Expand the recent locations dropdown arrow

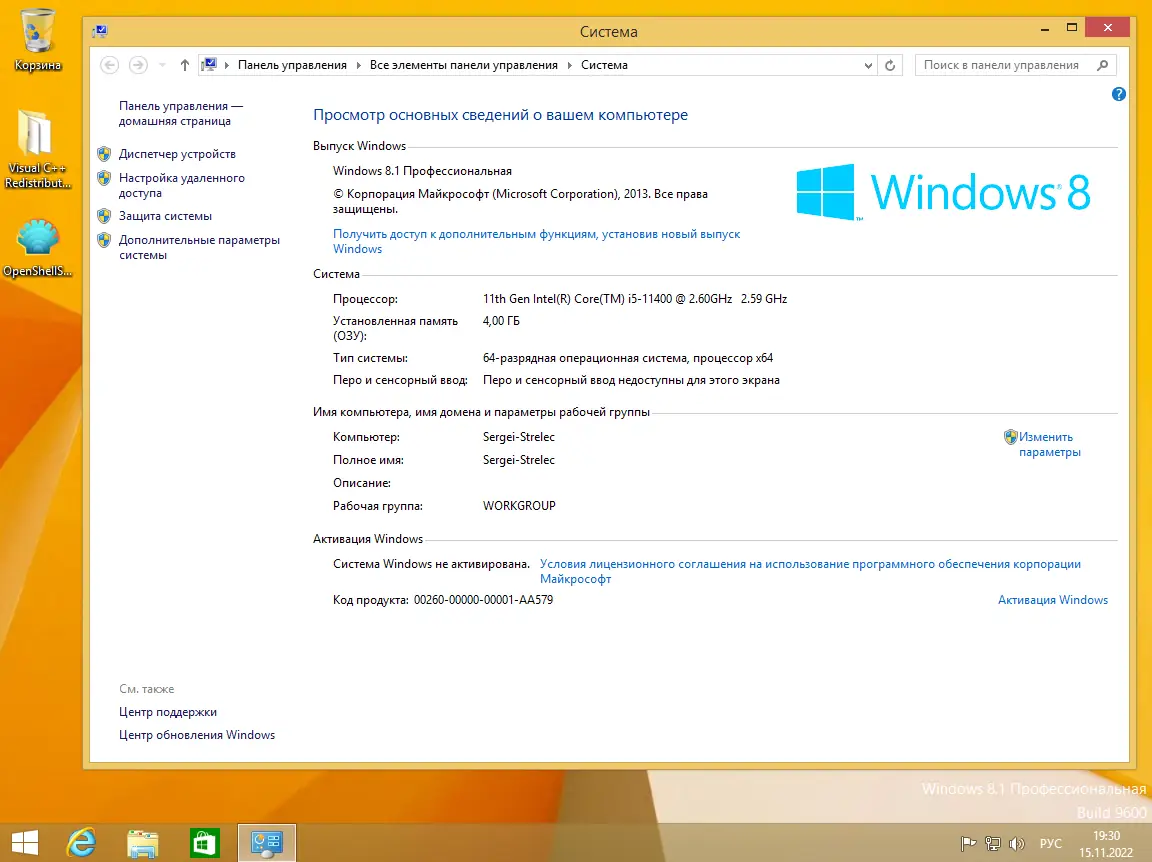[162, 65]
